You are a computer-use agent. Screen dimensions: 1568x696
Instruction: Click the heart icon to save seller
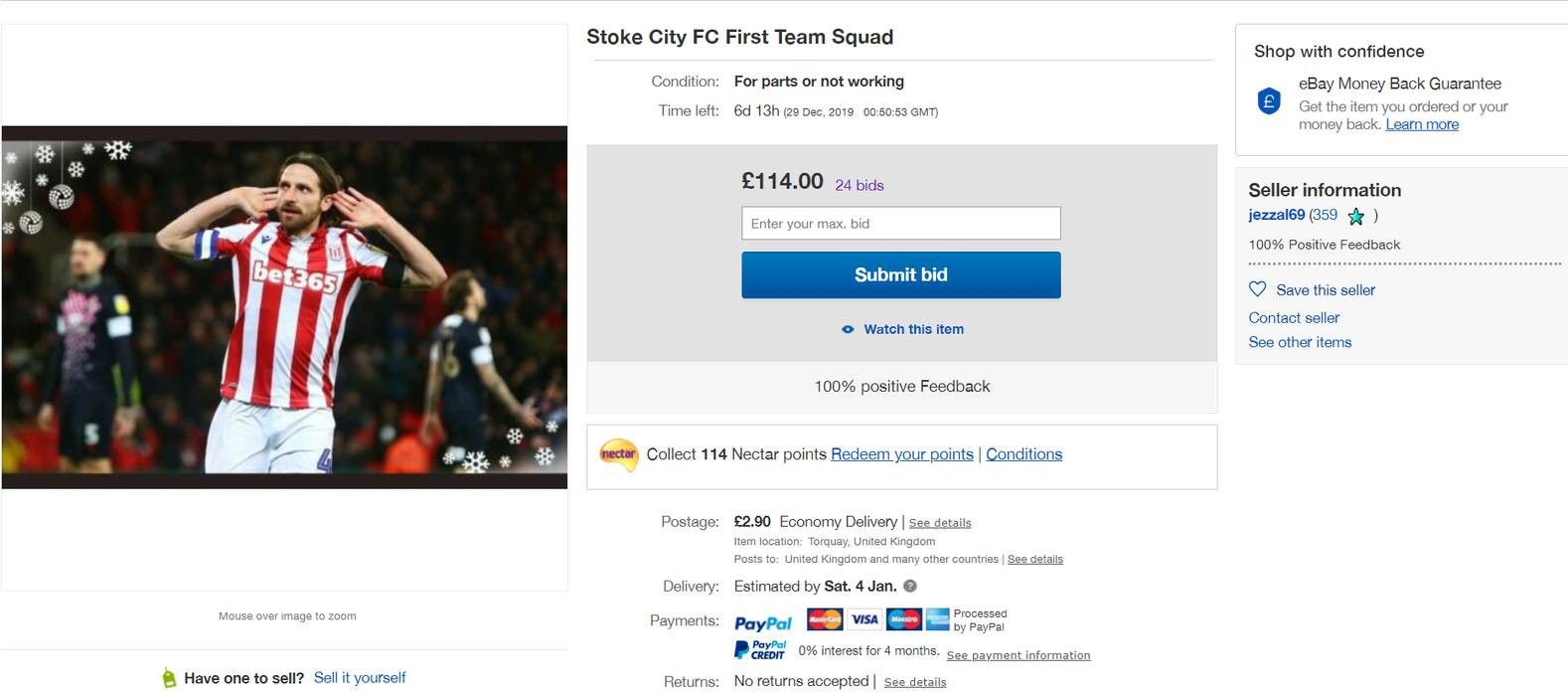click(x=1257, y=289)
